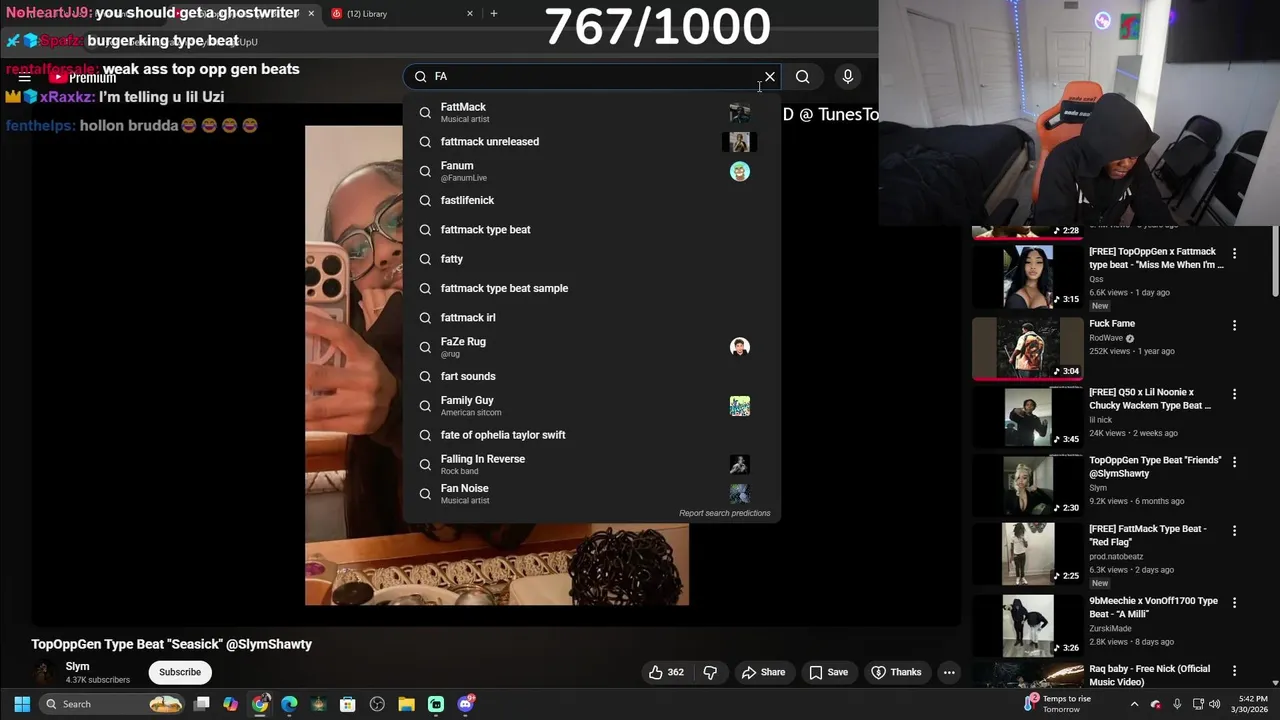The width and height of the screenshot is (1280, 720).
Task: Open 'Miss Me When I'm' video thumbnail
Action: 1028,276
